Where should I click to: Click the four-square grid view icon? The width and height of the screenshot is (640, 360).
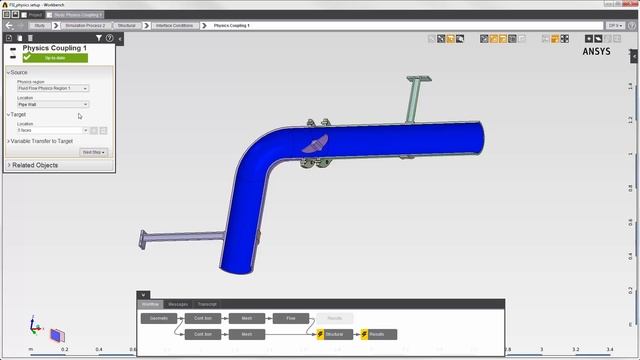click(x=564, y=39)
